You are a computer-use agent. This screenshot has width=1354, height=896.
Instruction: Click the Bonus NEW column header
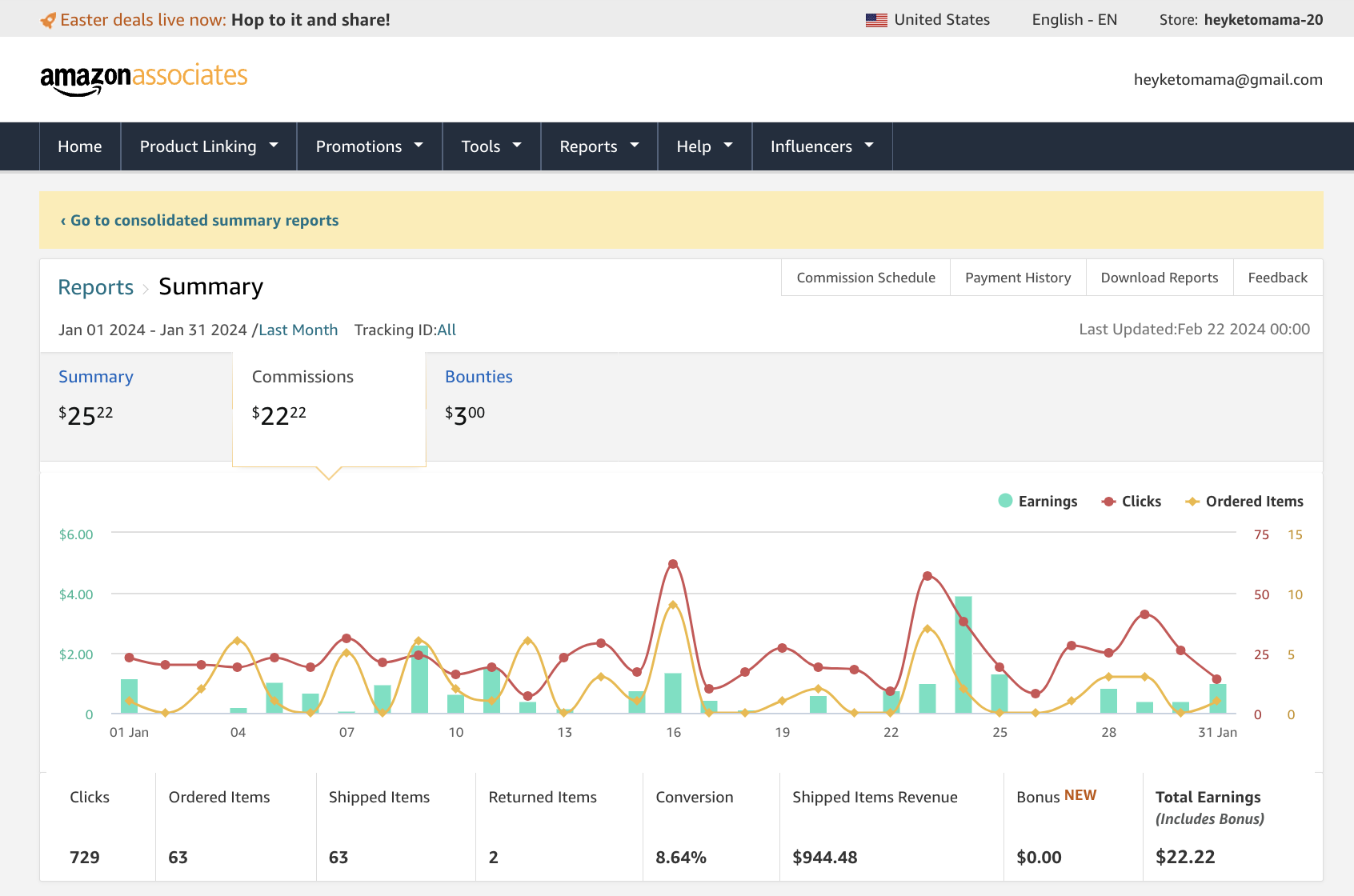[1056, 797]
